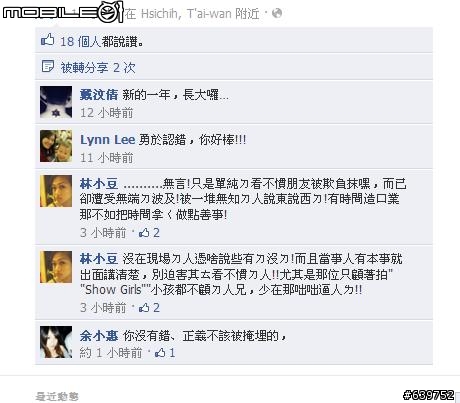The width and height of the screenshot is (460, 403).
Task: Click the Mobile01 logo in the watermark
Action: (63, 12)
